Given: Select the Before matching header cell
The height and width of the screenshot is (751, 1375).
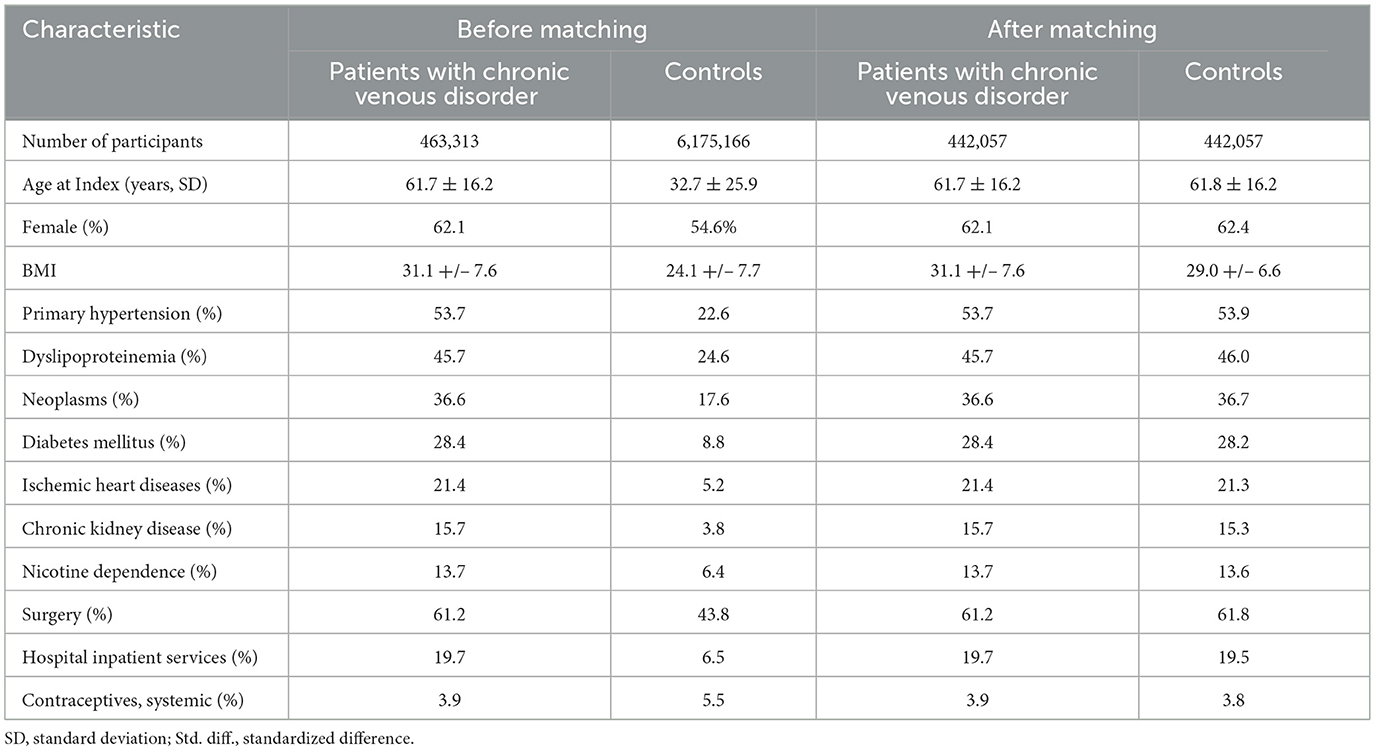Looking at the screenshot, I should coord(551,29).
